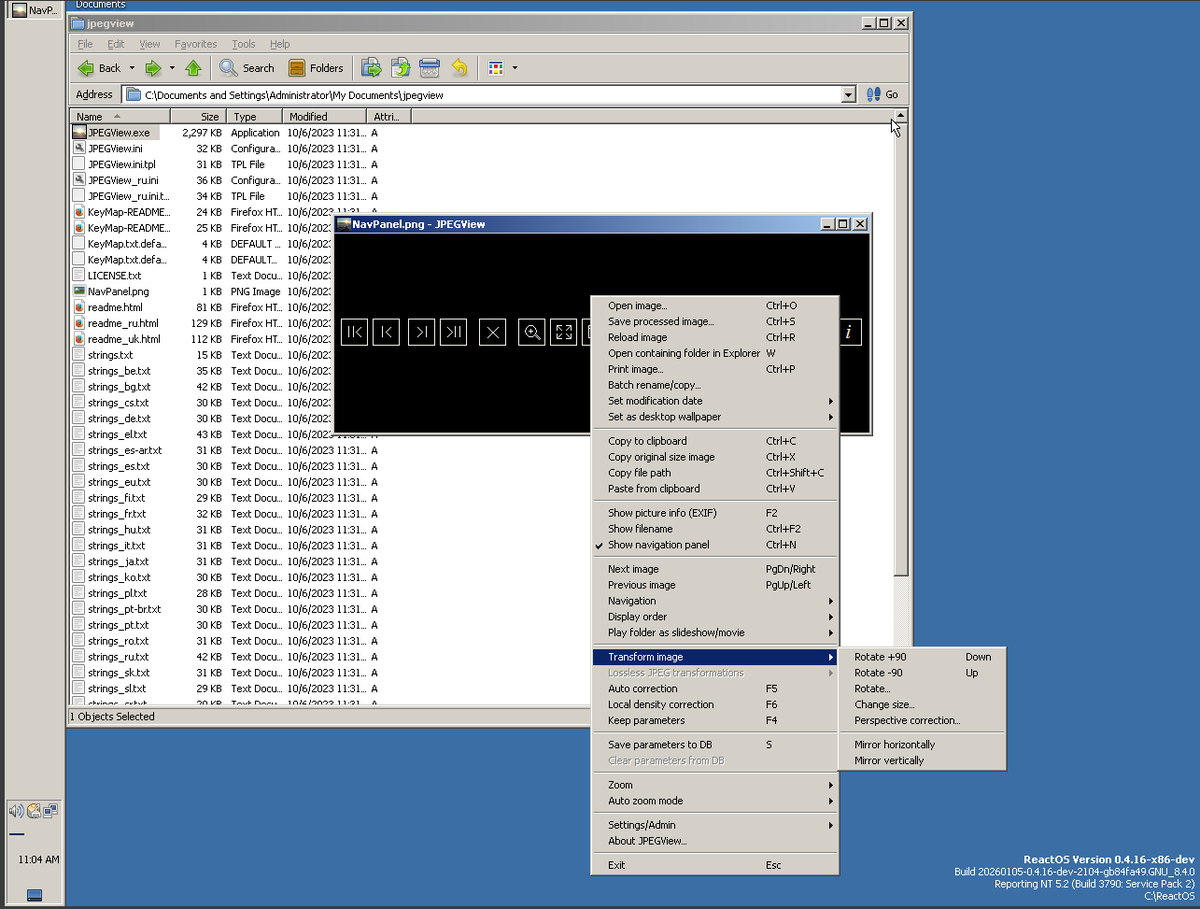Open the Favorites menu in Explorer

pos(195,43)
